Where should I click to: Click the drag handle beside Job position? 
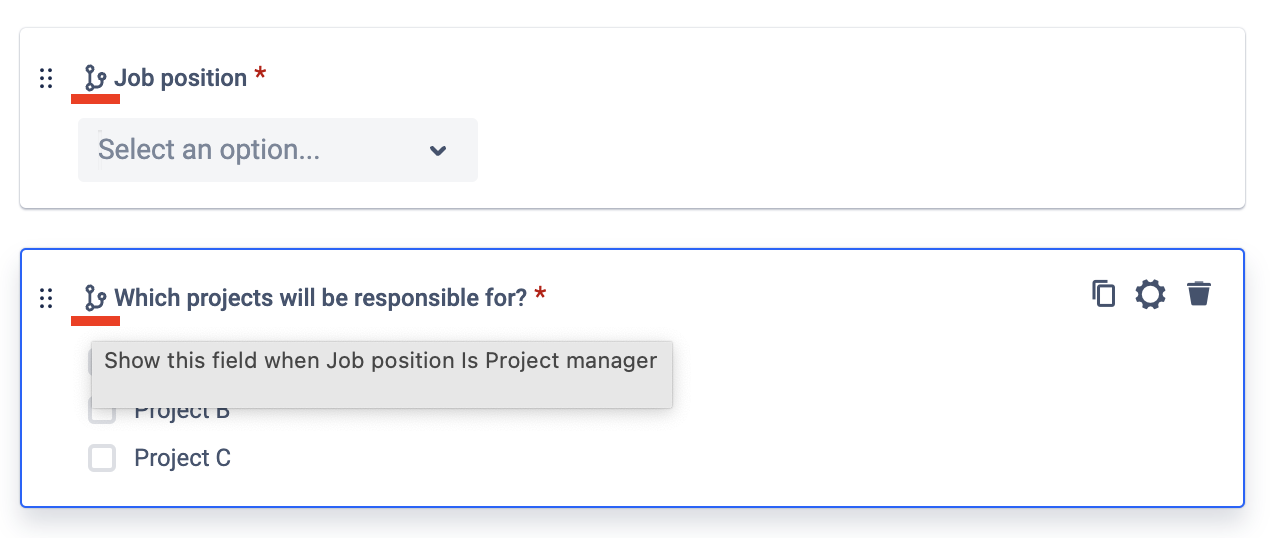[x=46, y=79]
